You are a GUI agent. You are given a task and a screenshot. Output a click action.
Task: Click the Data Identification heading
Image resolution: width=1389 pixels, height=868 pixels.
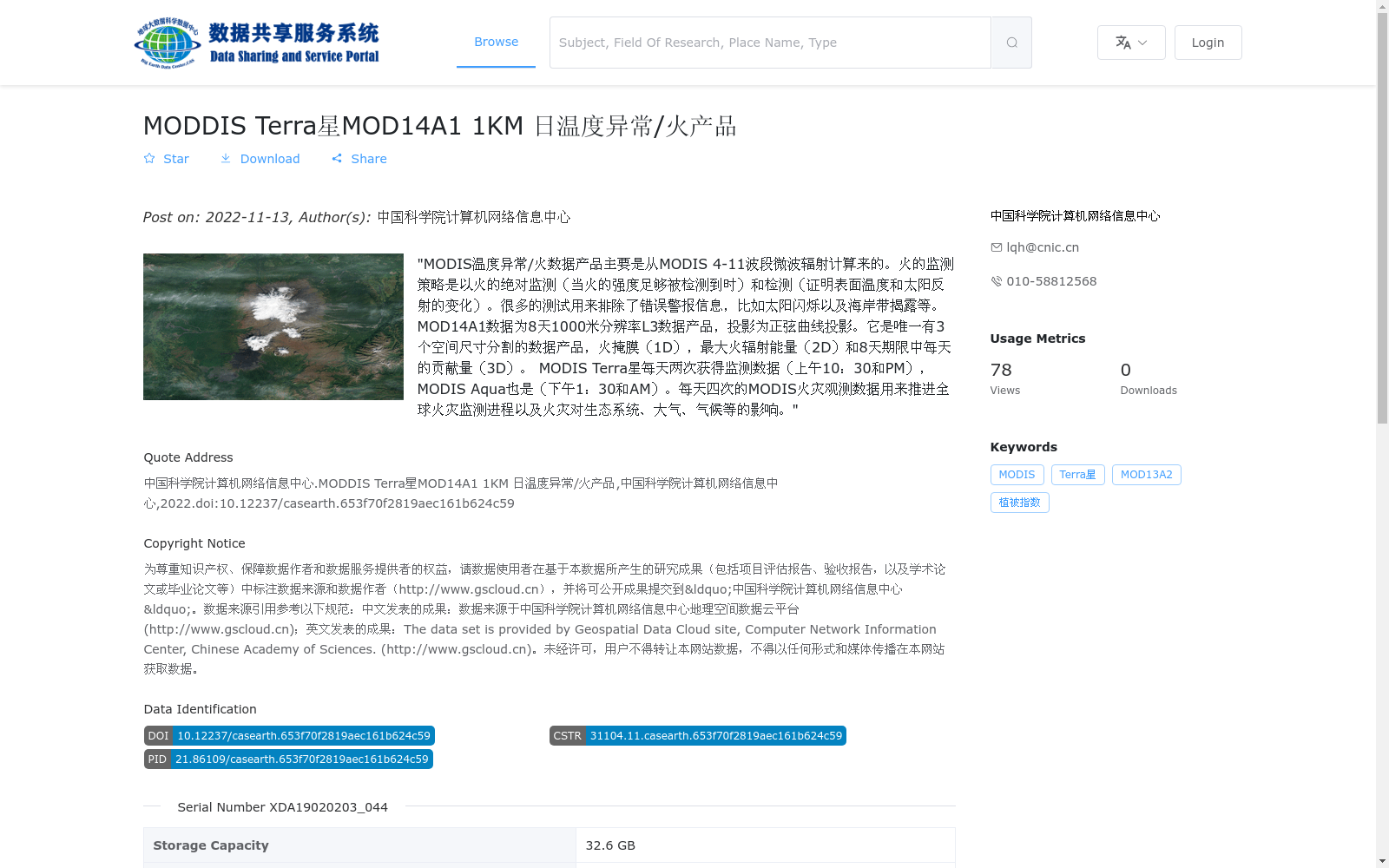tap(201, 709)
